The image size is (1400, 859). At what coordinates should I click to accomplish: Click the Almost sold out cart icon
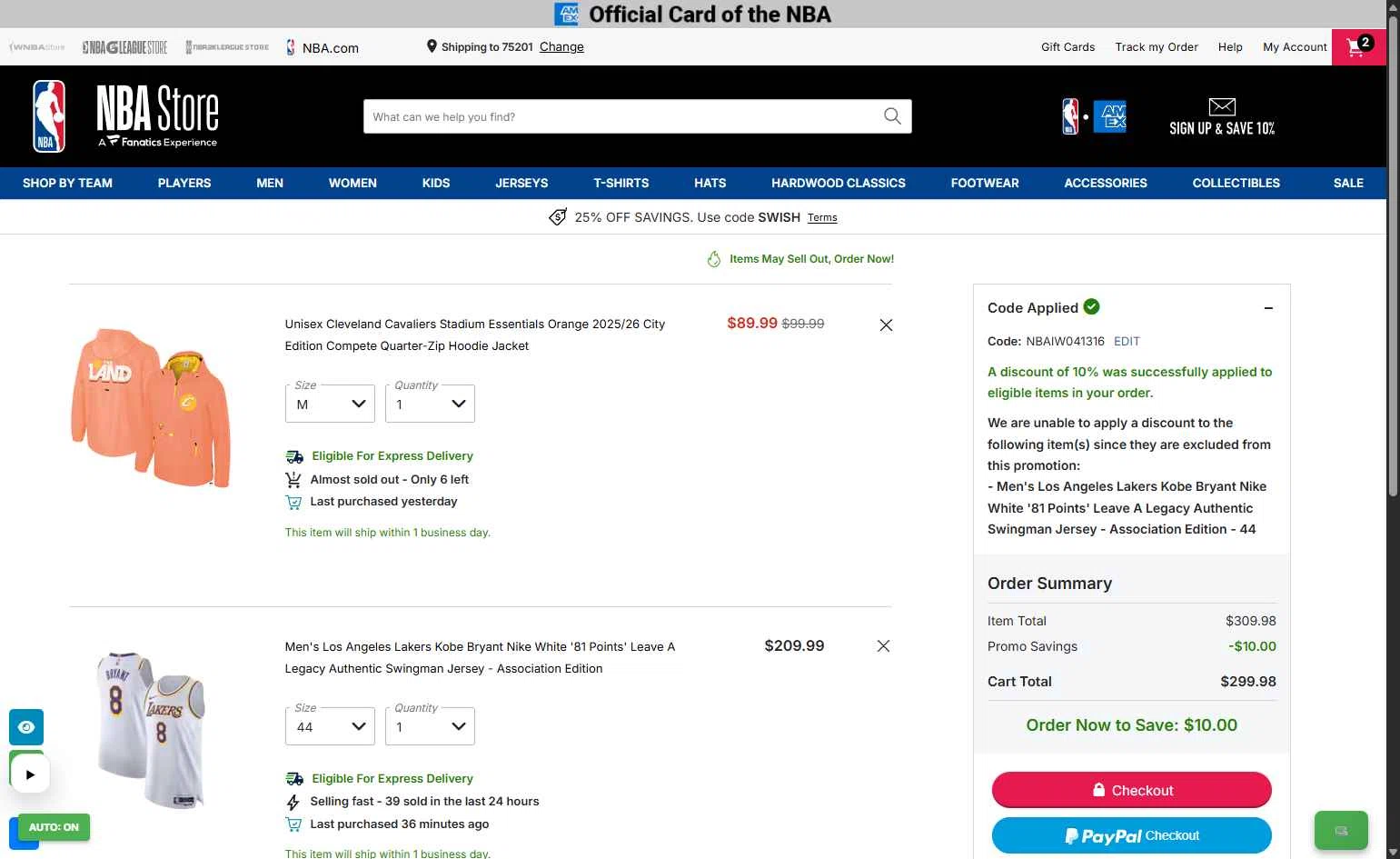point(293,480)
